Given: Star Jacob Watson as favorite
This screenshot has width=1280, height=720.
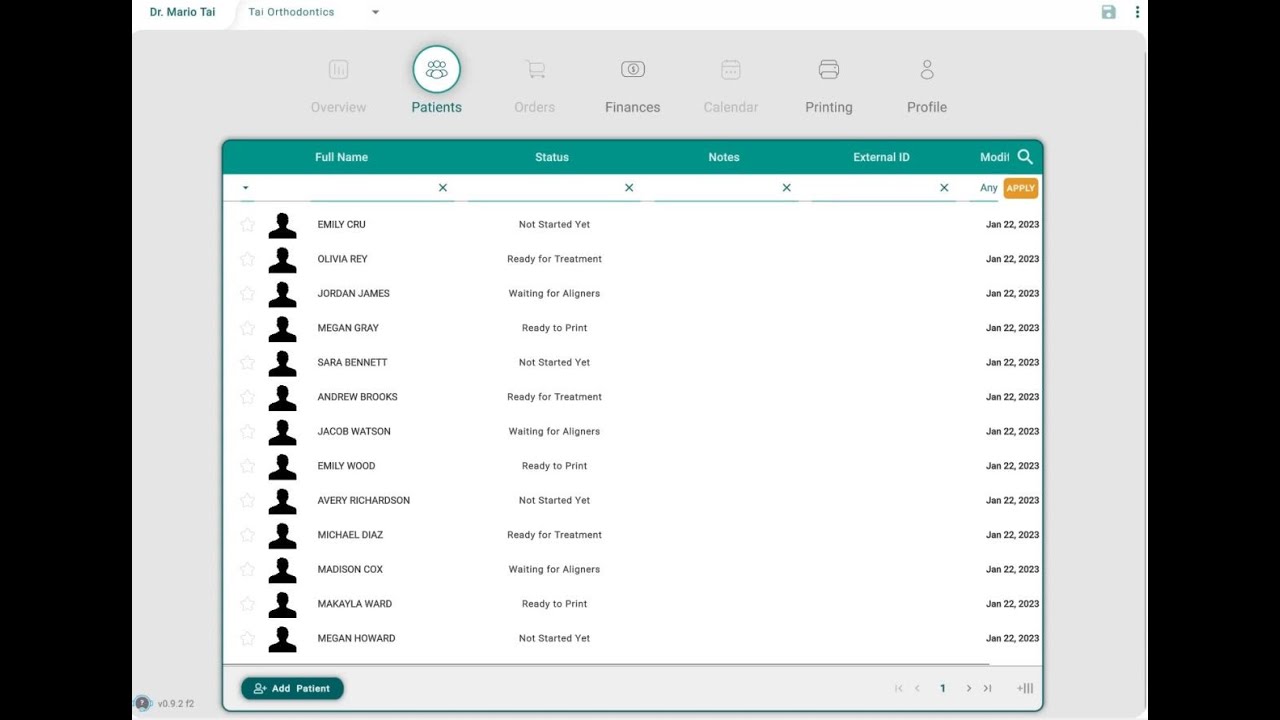Looking at the screenshot, I should pos(247,431).
